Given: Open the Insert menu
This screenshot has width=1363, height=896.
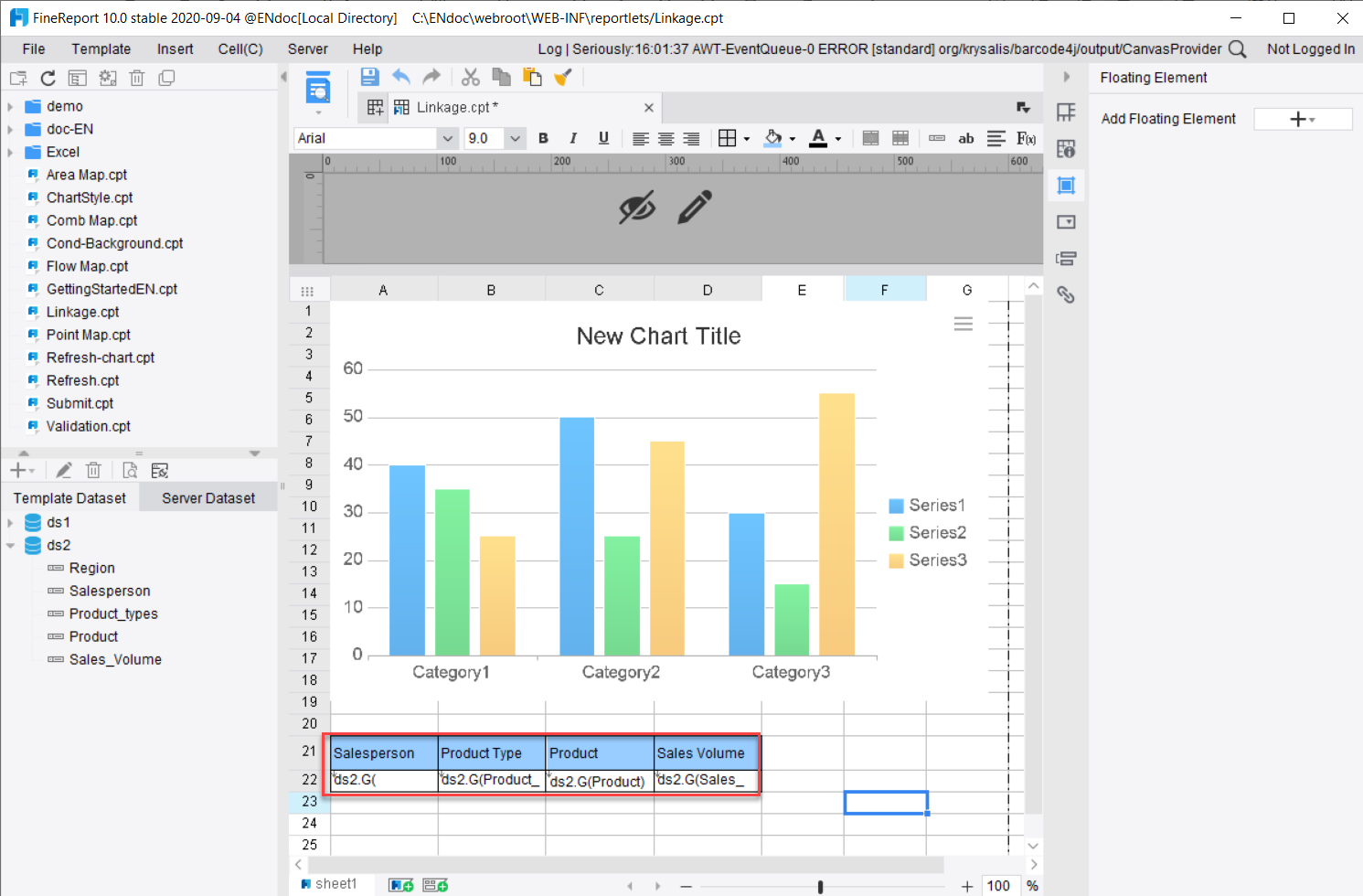Looking at the screenshot, I should (175, 48).
